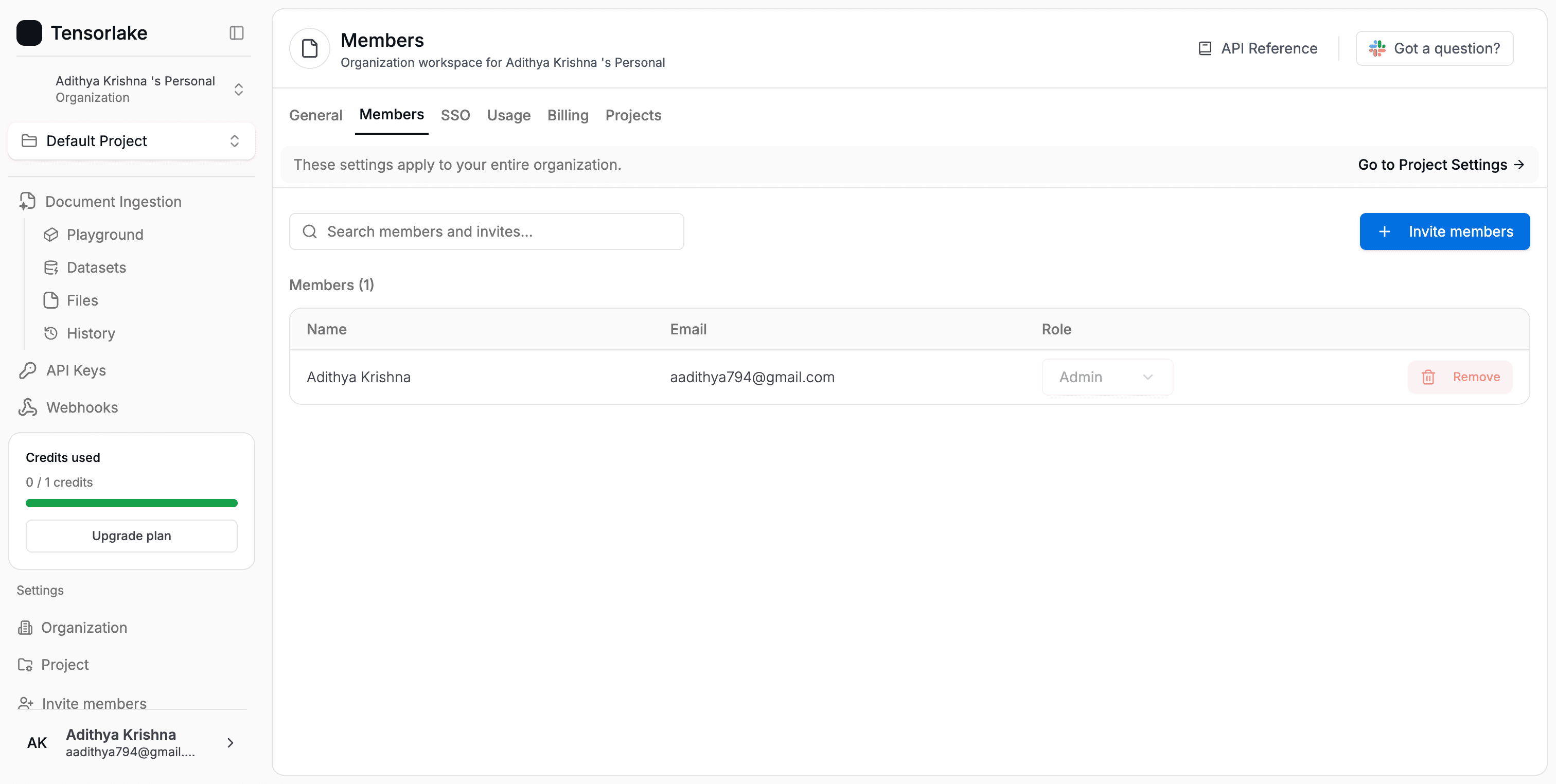Click the plus icon on Invite members
1556x784 pixels.
point(1385,231)
